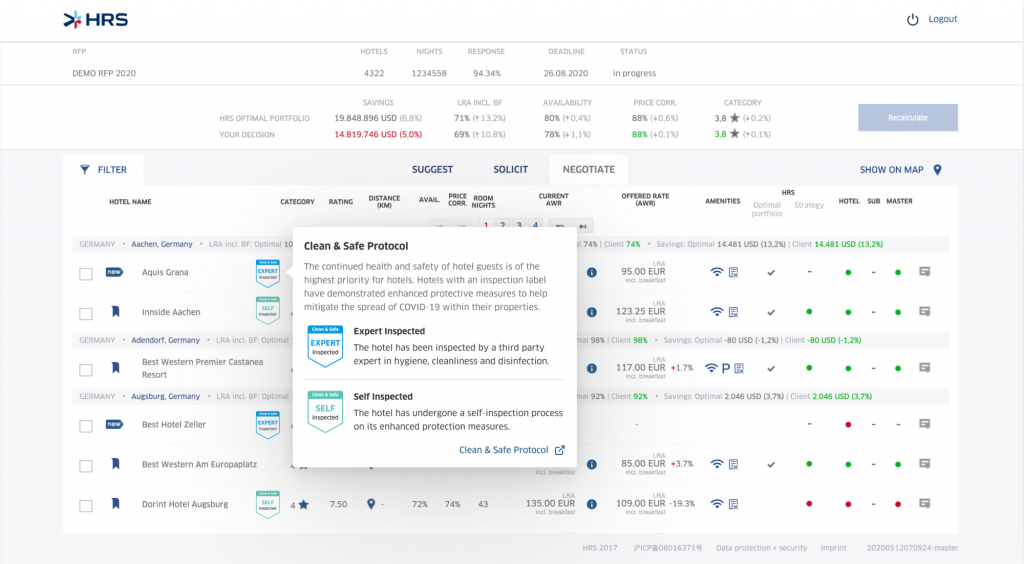
Task: Click the 109.00 EUR offered rate for Dorint
Action: pos(641,503)
